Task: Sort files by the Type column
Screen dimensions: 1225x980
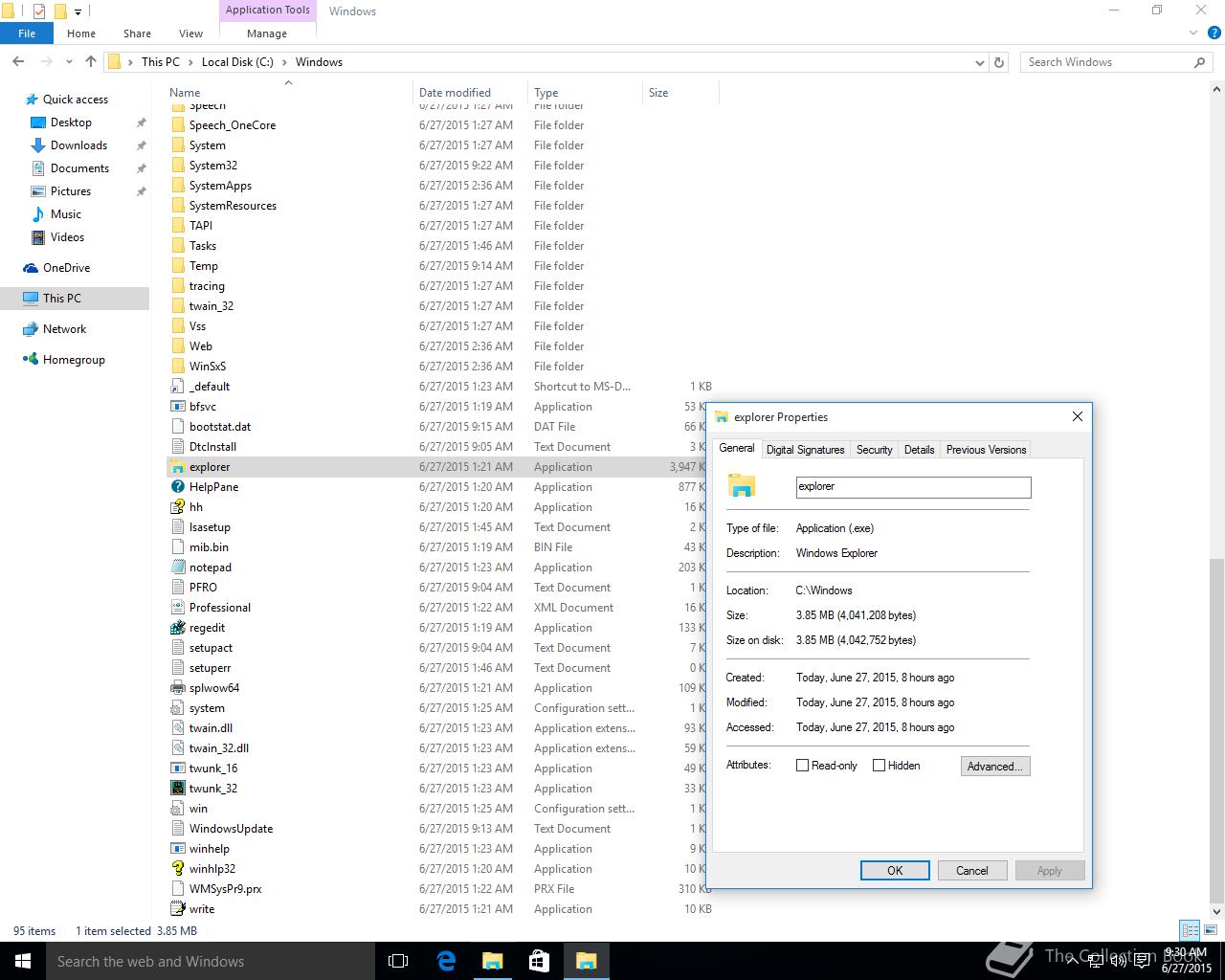Action: 585,93
